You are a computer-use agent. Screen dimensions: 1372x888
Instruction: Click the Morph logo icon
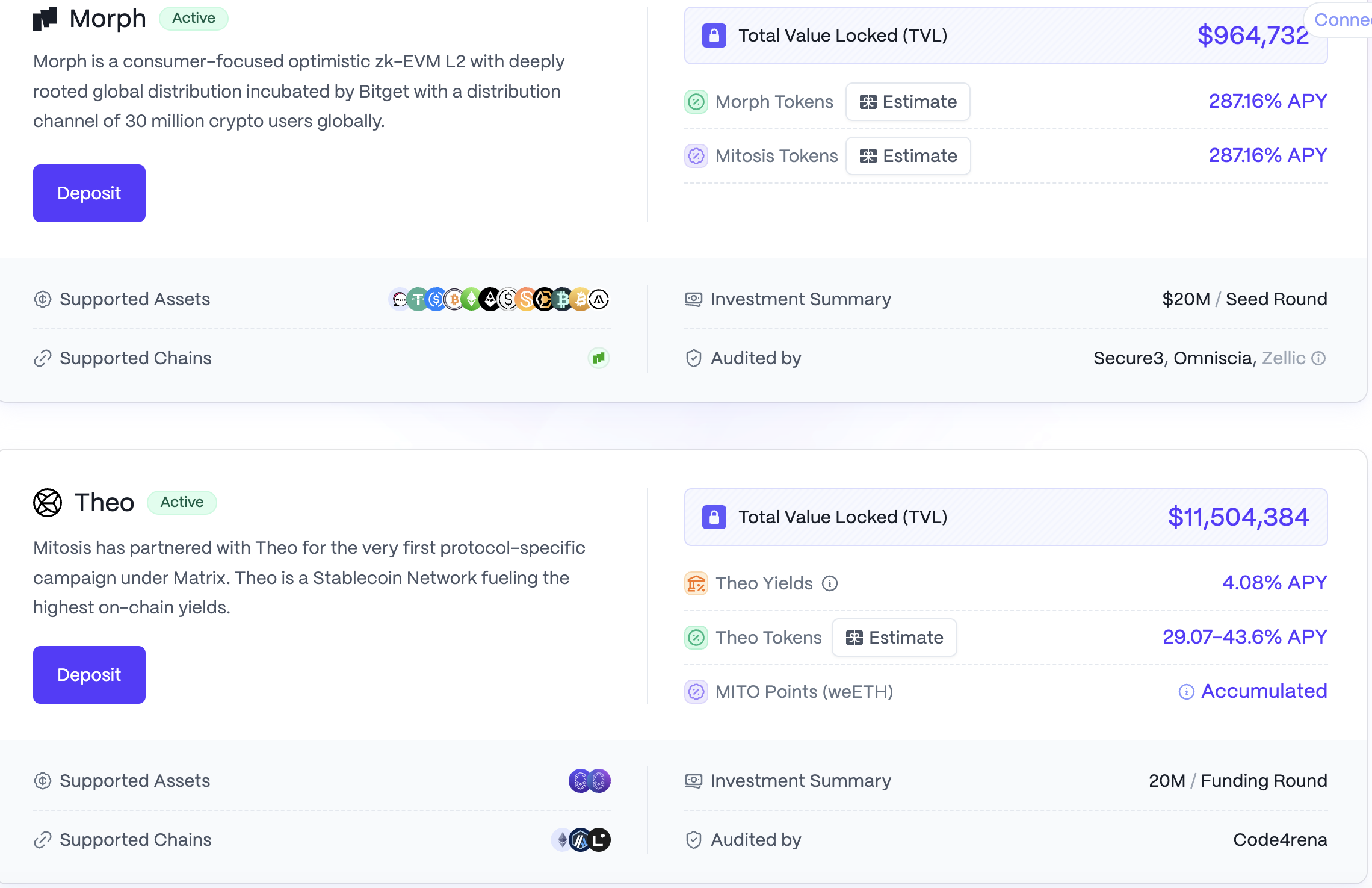click(x=45, y=19)
